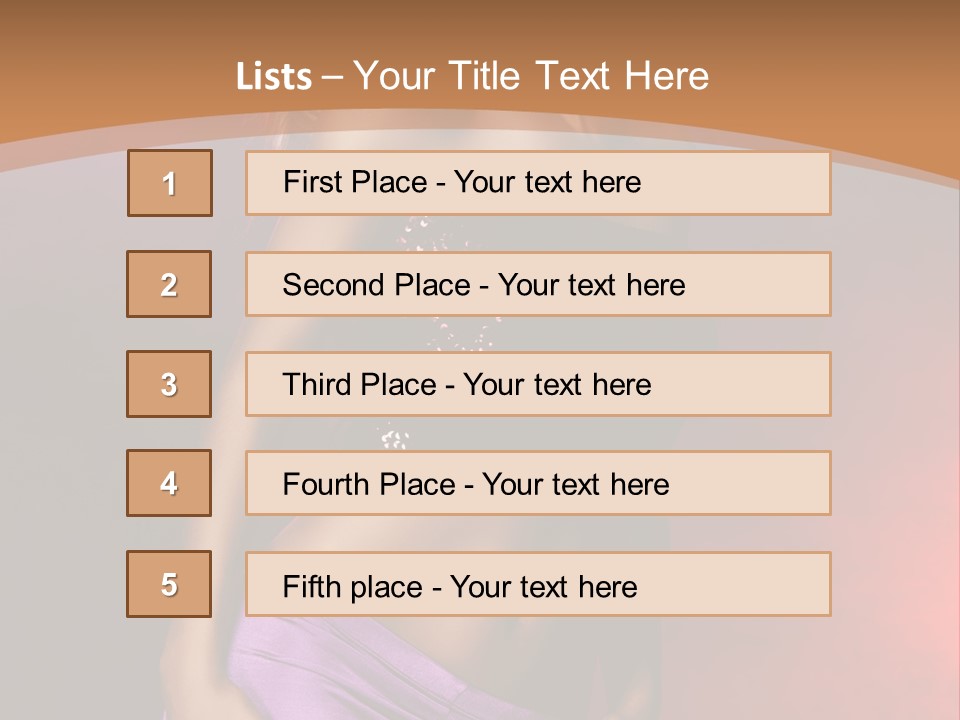Click the word "here" in the Fifth place row
Image resolution: width=960 pixels, height=720 pixels.
(x=606, y=586)
